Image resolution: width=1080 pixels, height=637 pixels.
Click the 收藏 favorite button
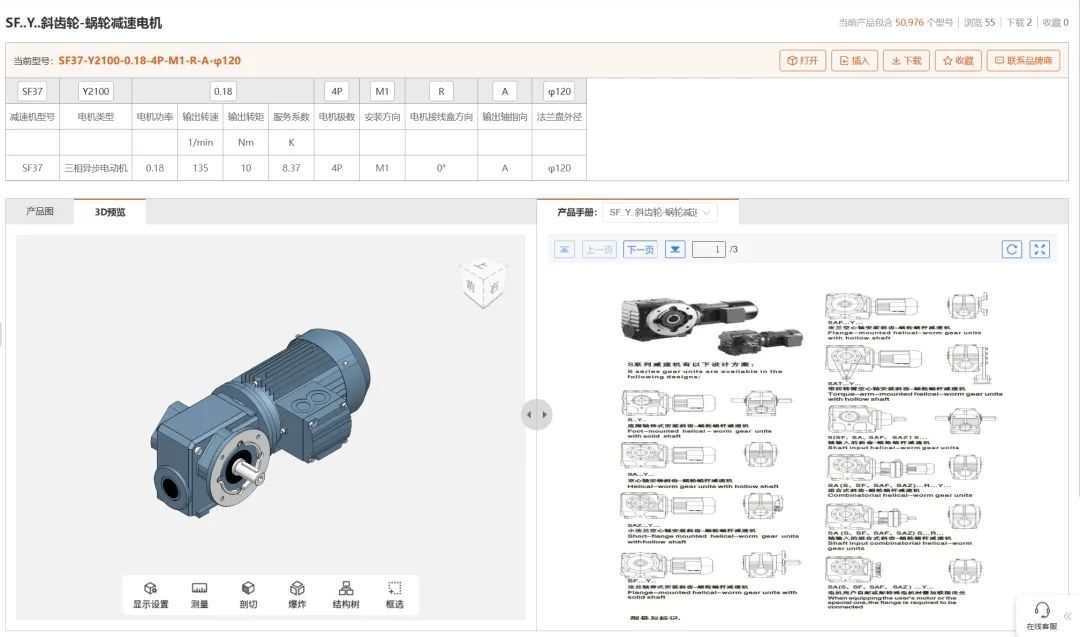tap(958, 61)
